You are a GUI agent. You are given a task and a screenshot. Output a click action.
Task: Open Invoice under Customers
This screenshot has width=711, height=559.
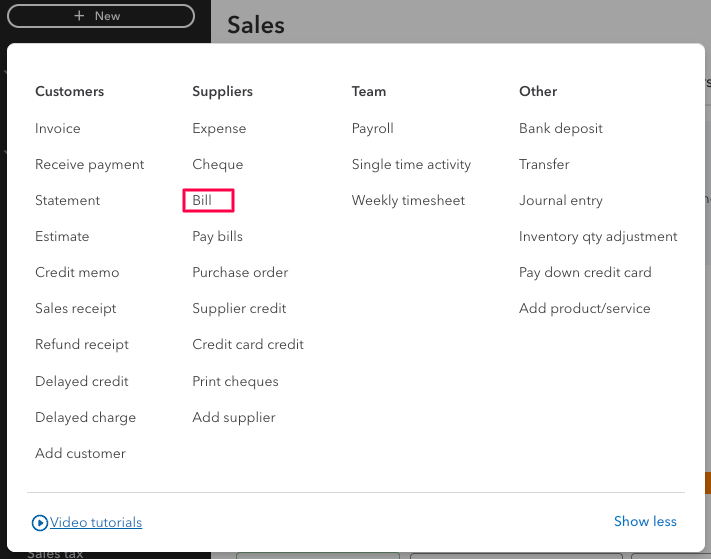coord(58,128)
